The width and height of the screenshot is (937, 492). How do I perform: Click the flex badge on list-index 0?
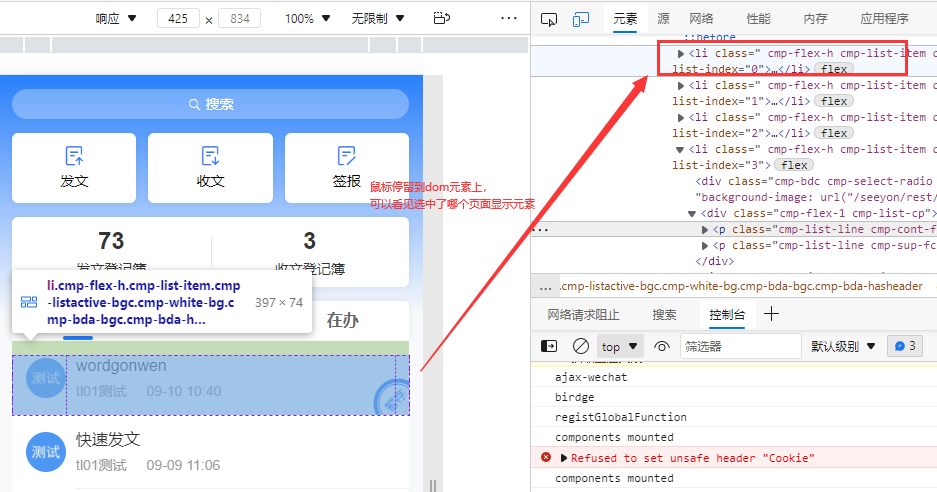pos(834,69)
